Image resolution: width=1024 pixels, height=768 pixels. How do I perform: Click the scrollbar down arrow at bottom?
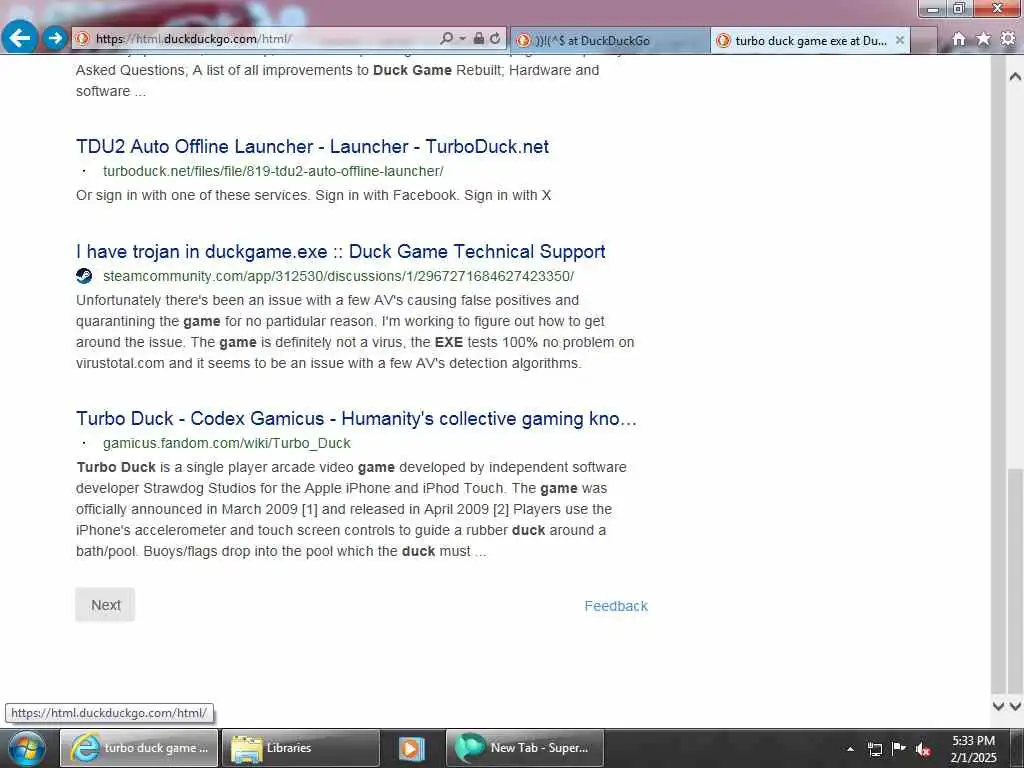1015,706
